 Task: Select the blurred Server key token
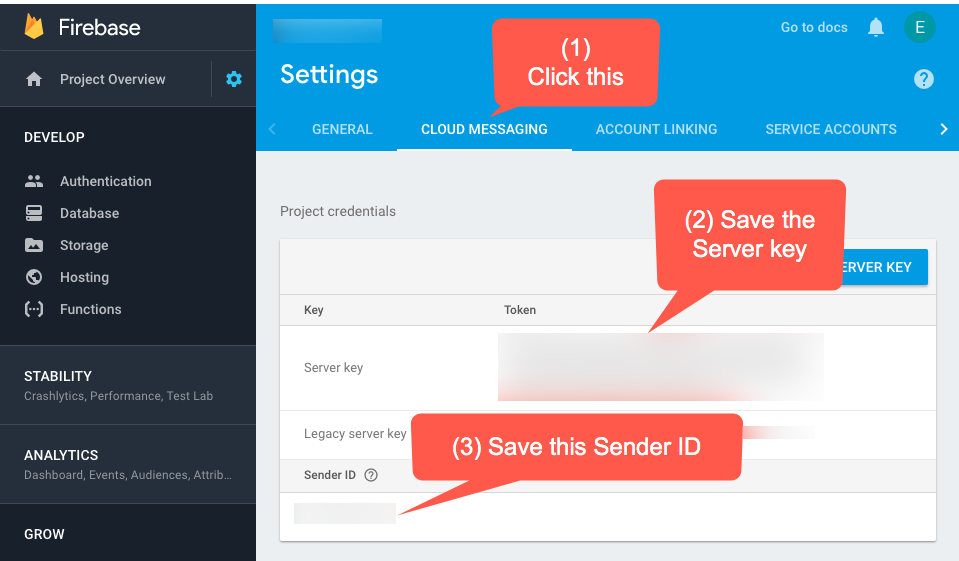661,367
